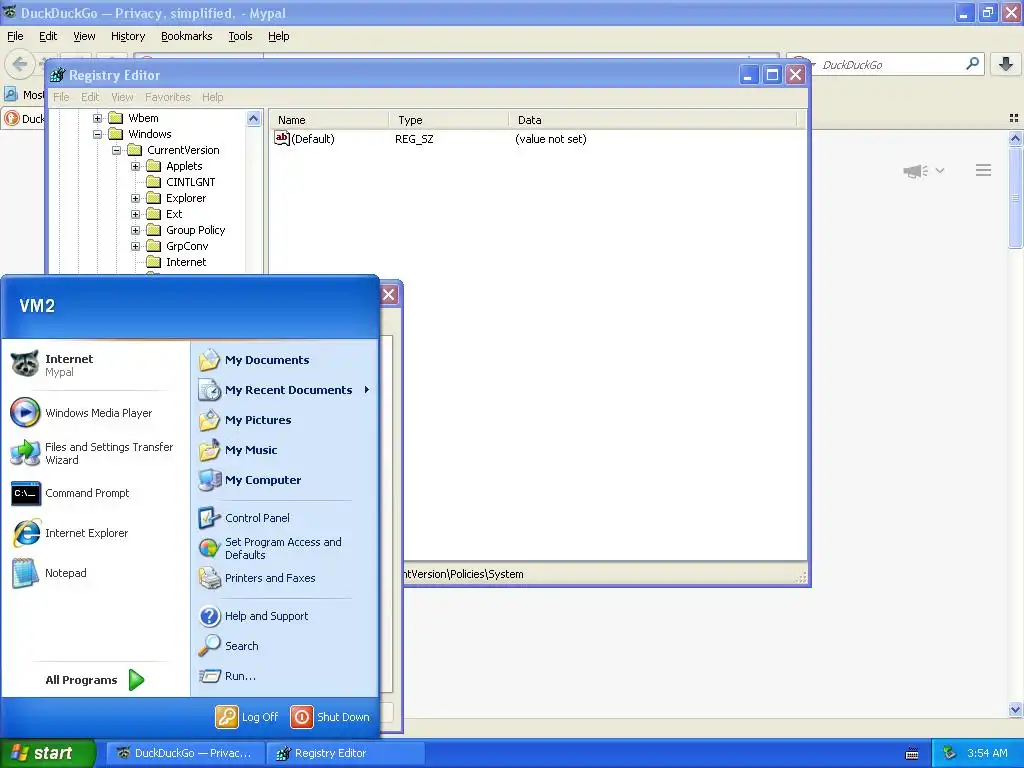Click the Name column header
1024x768 pixels.
pyautogui.click(x=328, y=120)
